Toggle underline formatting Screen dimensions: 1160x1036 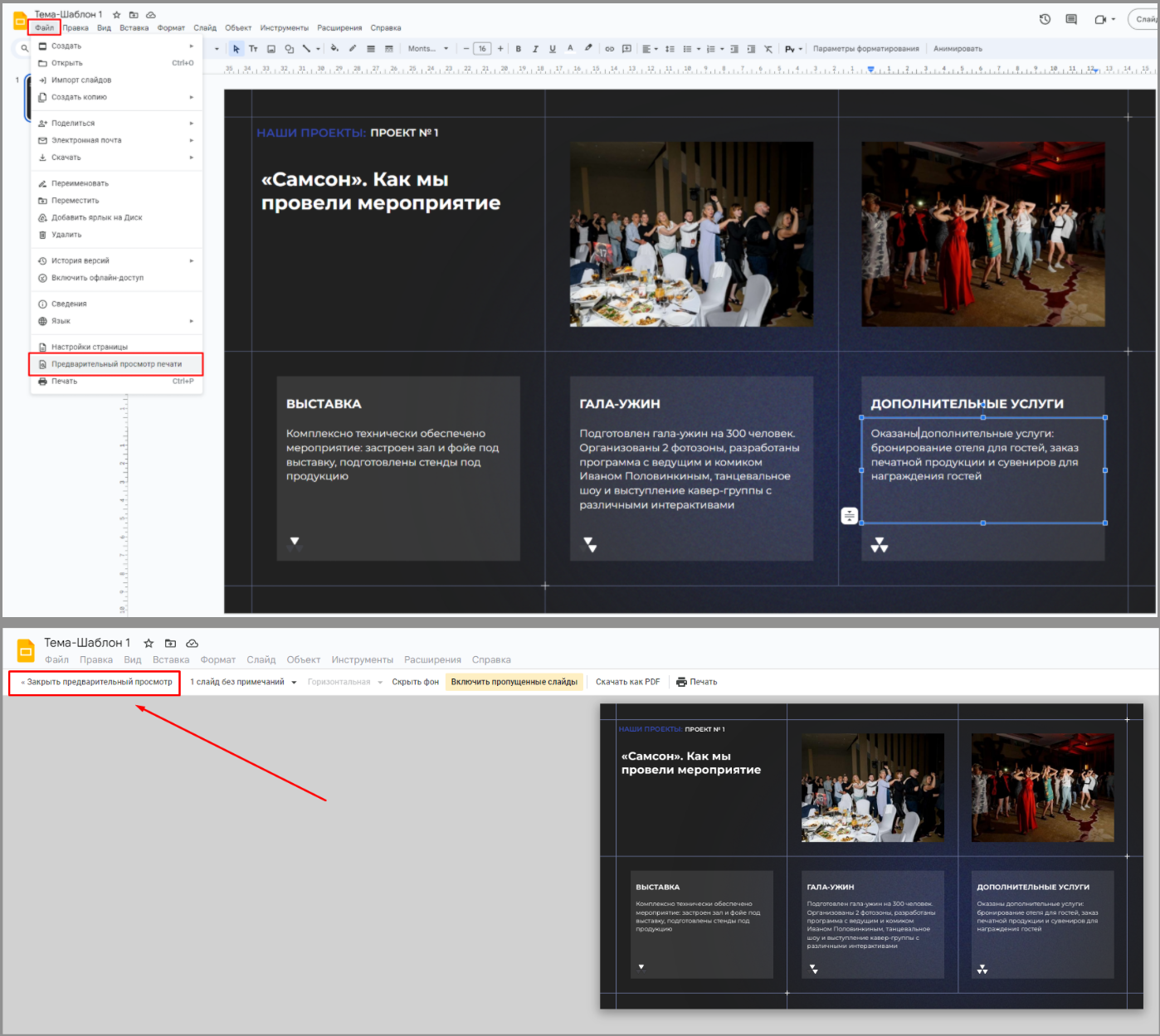[x=552, y=48]
